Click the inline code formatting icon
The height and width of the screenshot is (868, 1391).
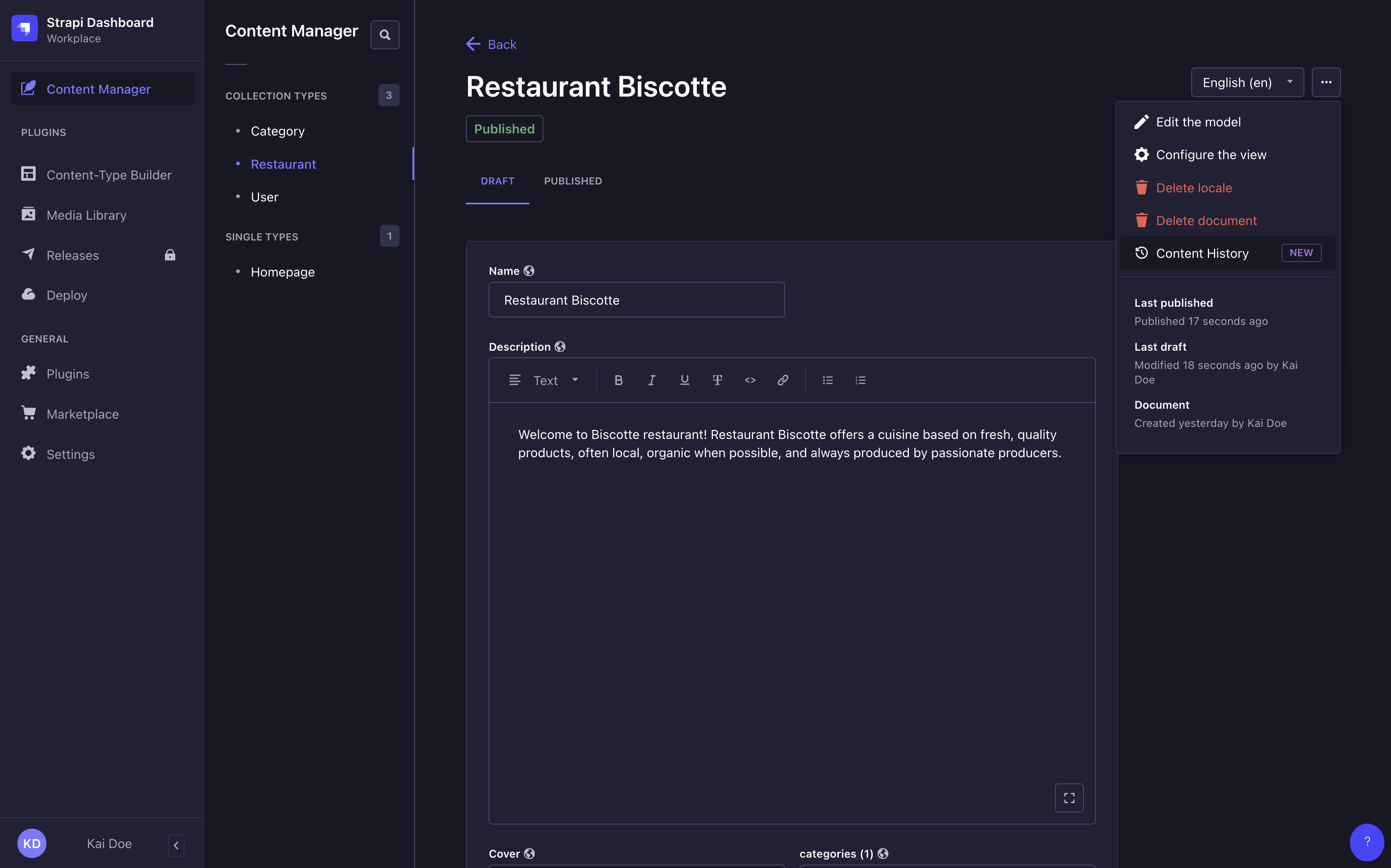pyautogui.click(x=750, y=380)
